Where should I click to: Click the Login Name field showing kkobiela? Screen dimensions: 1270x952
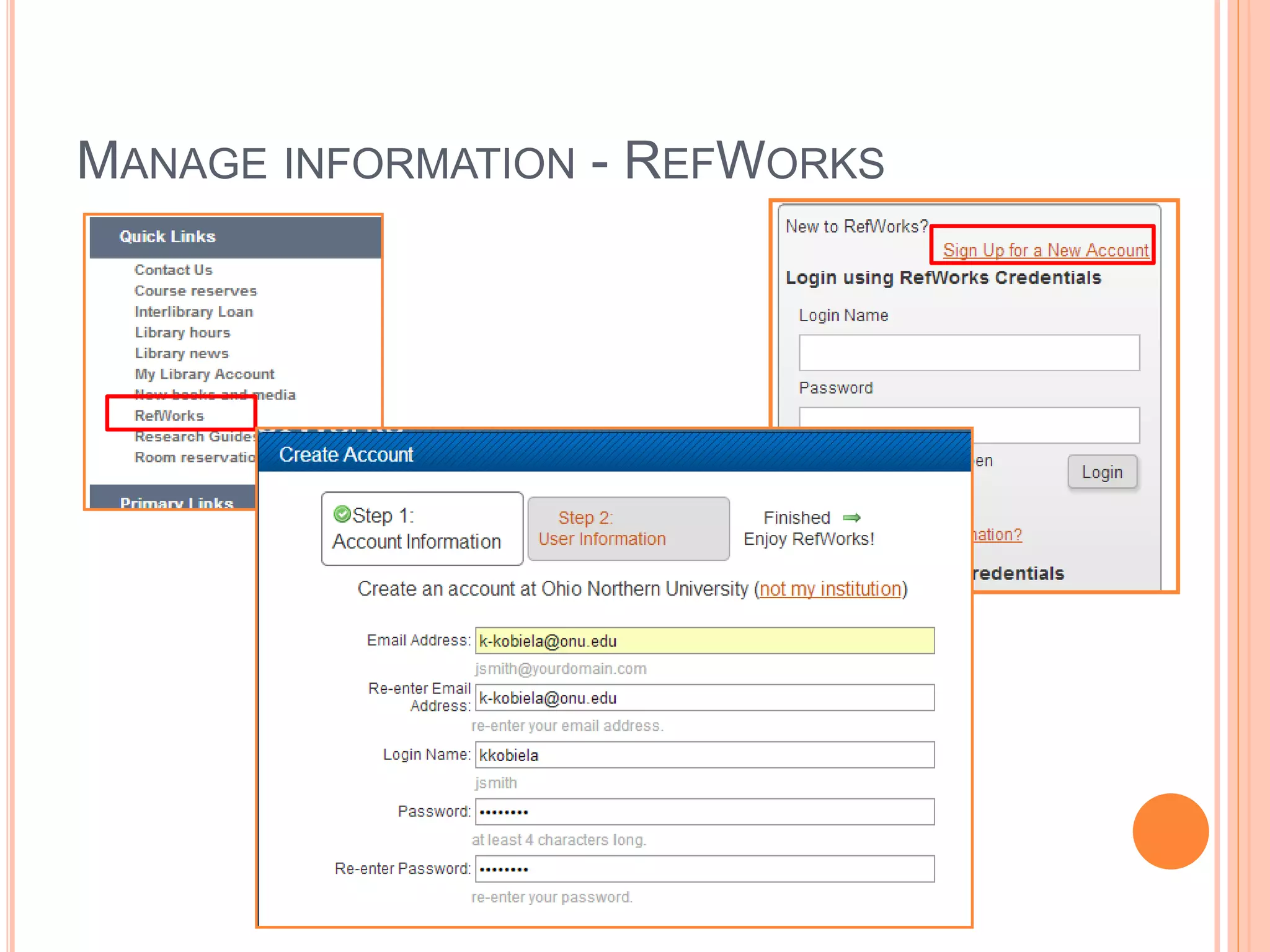pyautogui.click(x=704, y=755)
